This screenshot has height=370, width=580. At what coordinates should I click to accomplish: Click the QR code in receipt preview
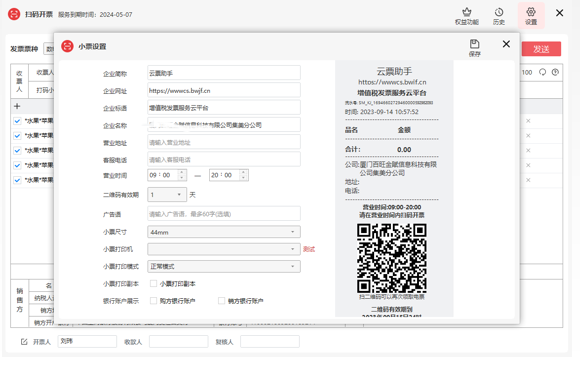point(392,258)
